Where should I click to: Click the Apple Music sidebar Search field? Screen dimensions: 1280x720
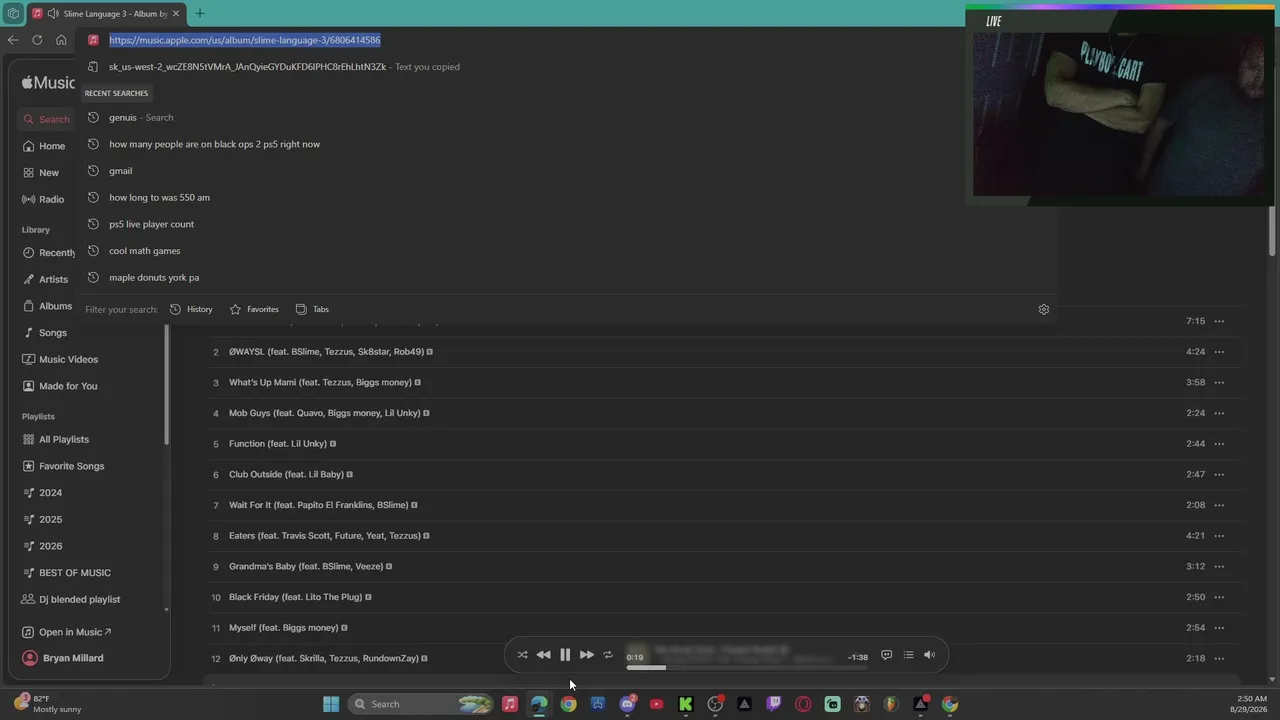coord(47,119)
